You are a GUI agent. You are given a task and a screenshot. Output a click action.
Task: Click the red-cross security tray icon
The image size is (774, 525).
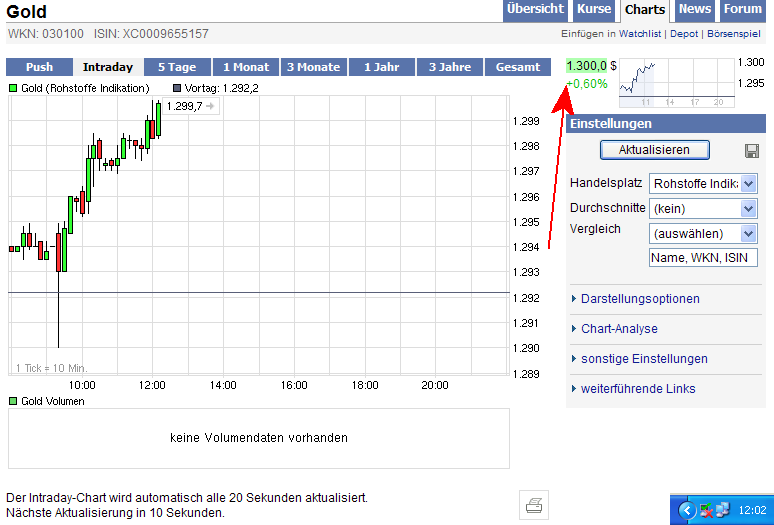[706, 510]
